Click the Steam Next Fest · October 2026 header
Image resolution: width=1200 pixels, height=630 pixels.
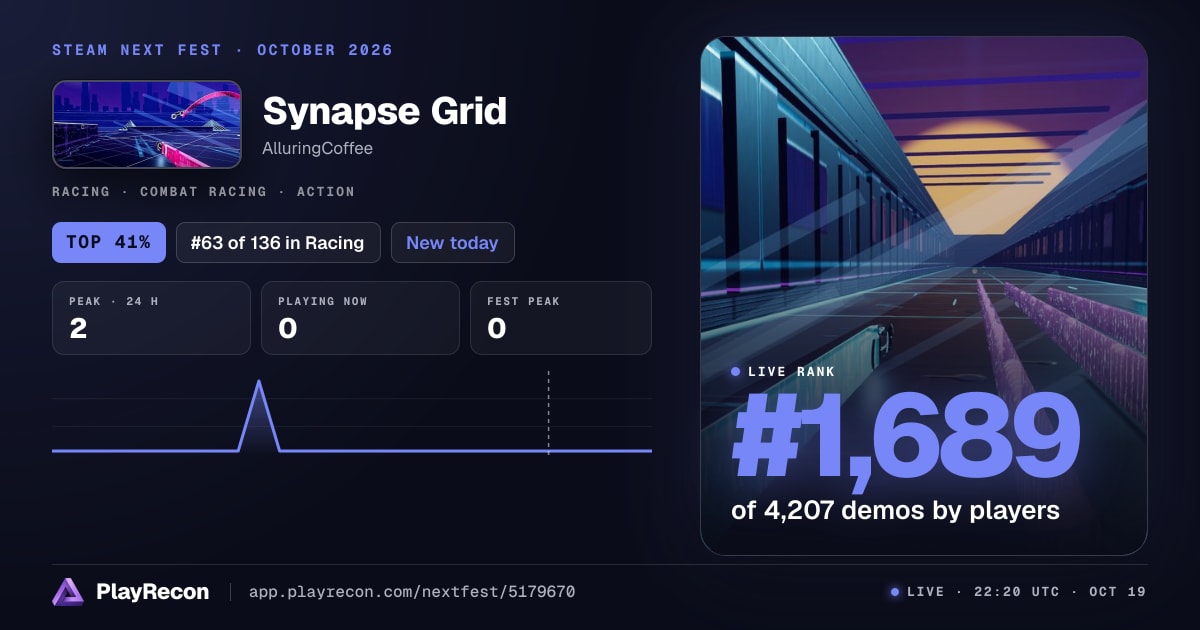[222, 50]
